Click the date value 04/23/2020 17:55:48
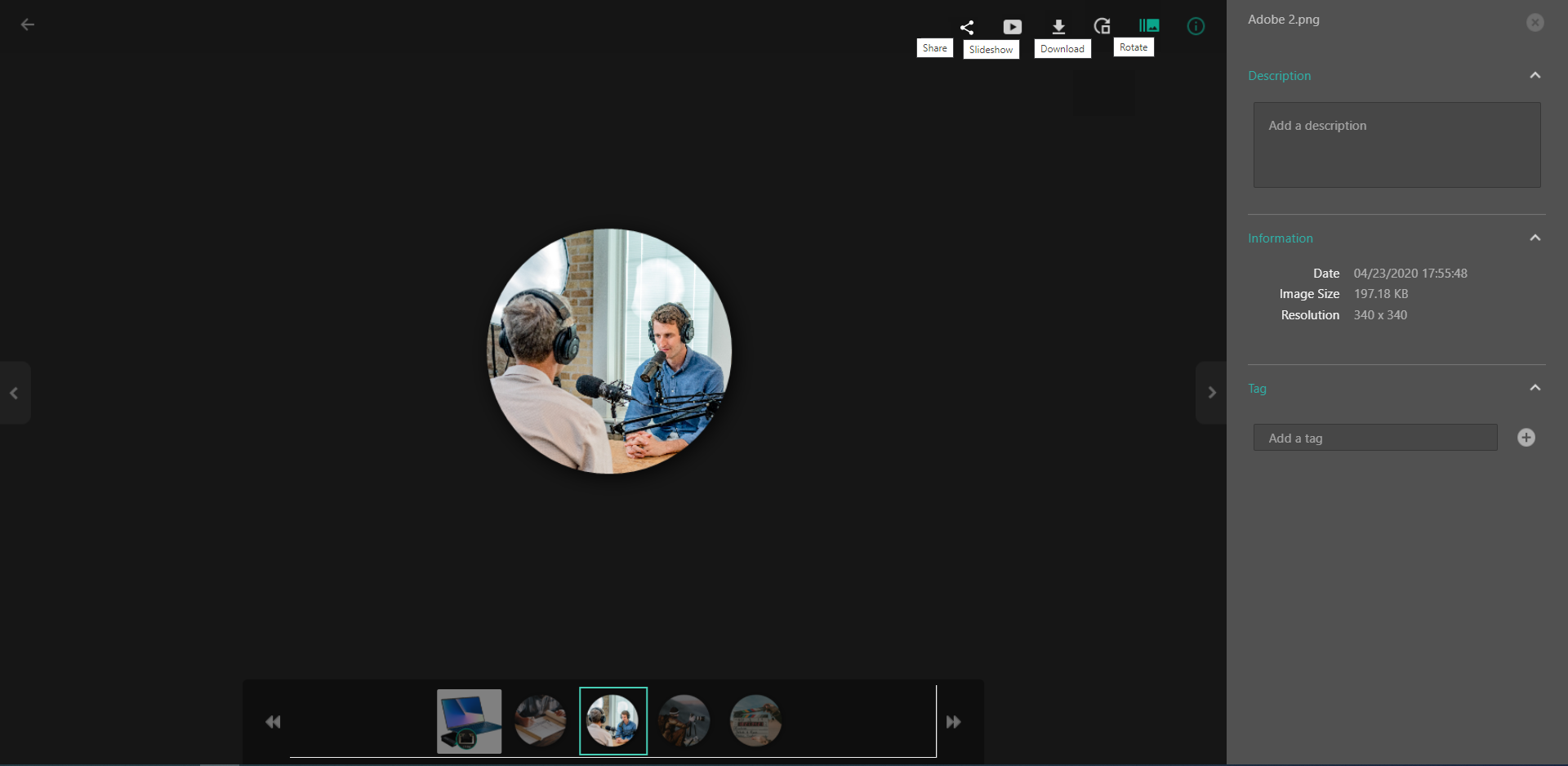The width and height of the screenshot is (1568, 766). (1410, 274)
